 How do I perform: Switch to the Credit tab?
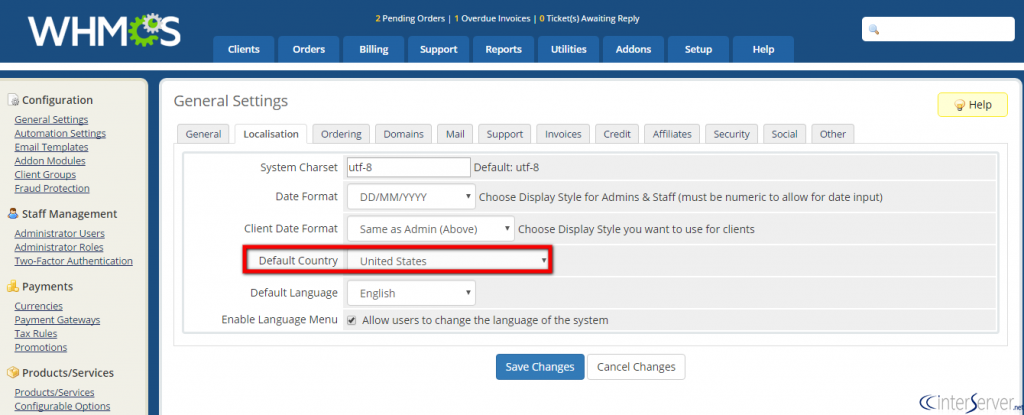617,134
